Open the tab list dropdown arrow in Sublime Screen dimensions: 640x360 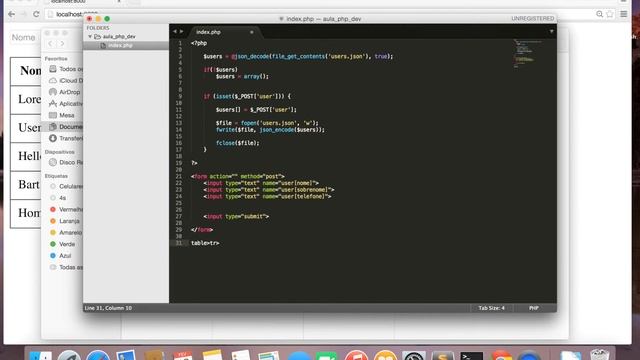pyautogui.click(x=551, y=31)
